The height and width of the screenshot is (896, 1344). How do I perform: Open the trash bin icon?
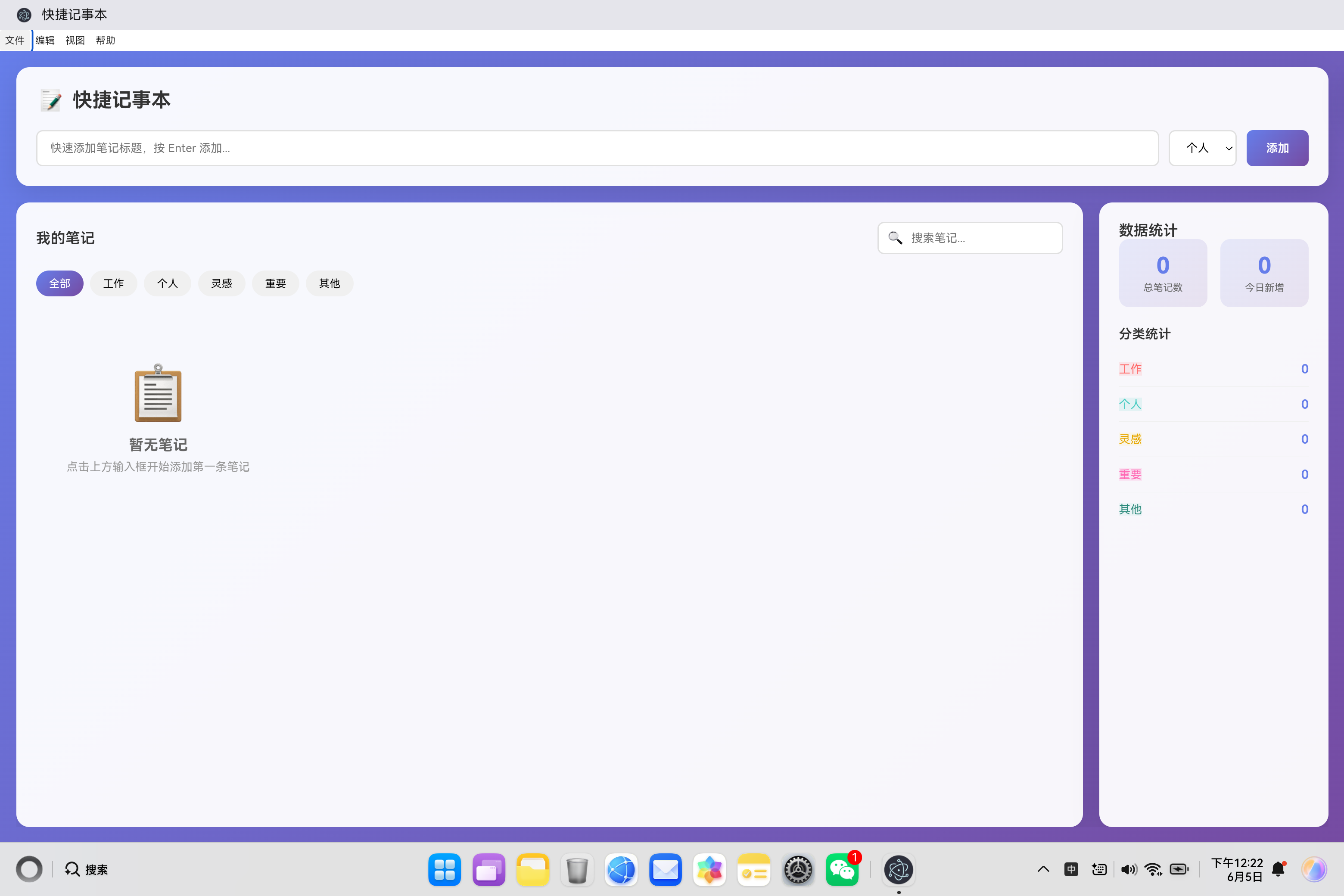pos(577,869)
